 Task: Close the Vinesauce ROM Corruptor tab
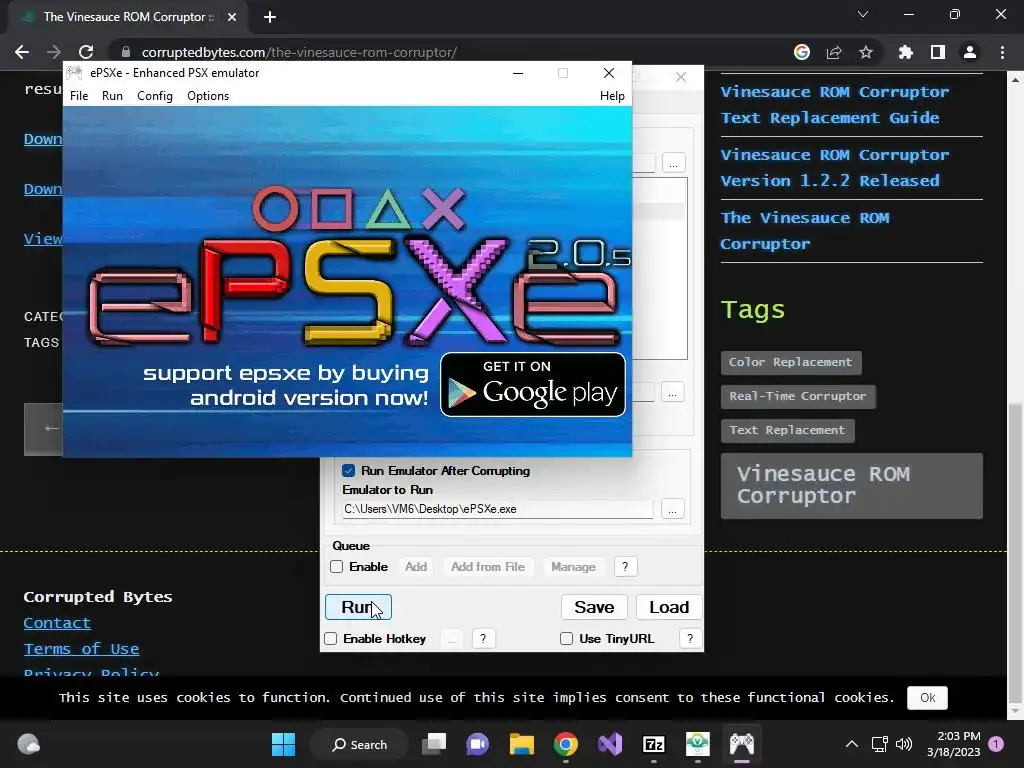pyautogui.click(x=232, y=17)
